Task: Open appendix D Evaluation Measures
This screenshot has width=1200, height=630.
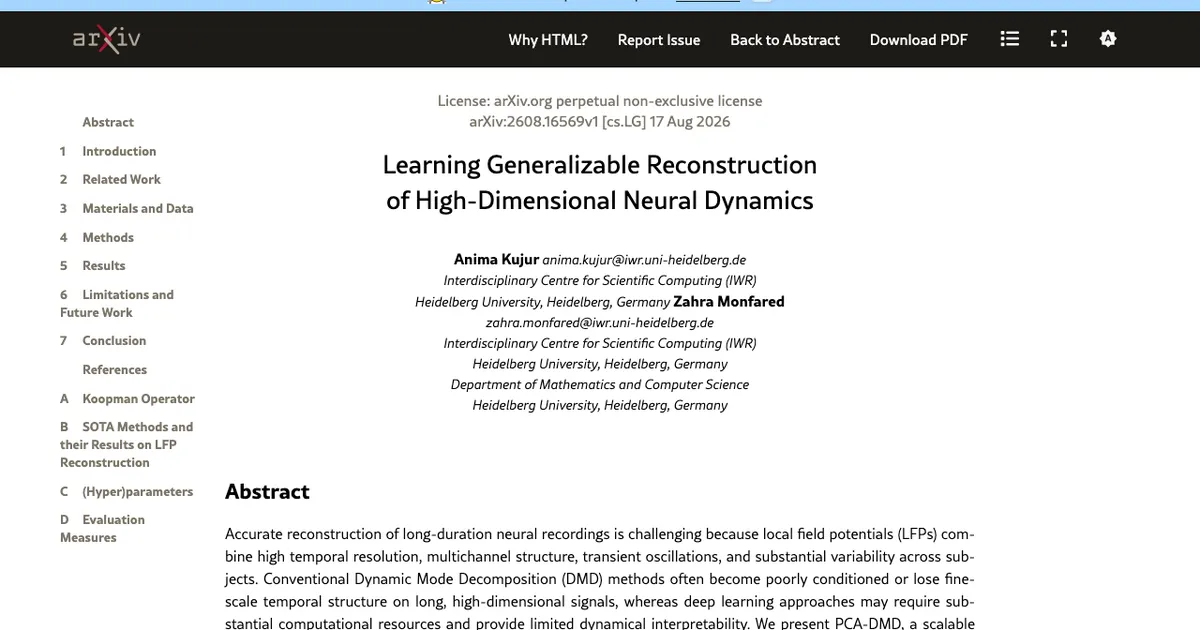Action: coord(102,528)
